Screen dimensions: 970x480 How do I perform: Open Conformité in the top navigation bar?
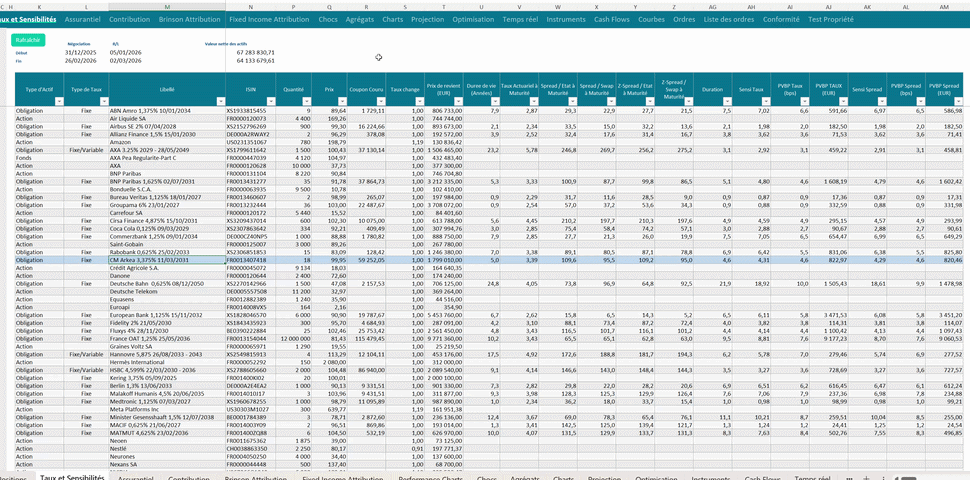tap(781, 19)
